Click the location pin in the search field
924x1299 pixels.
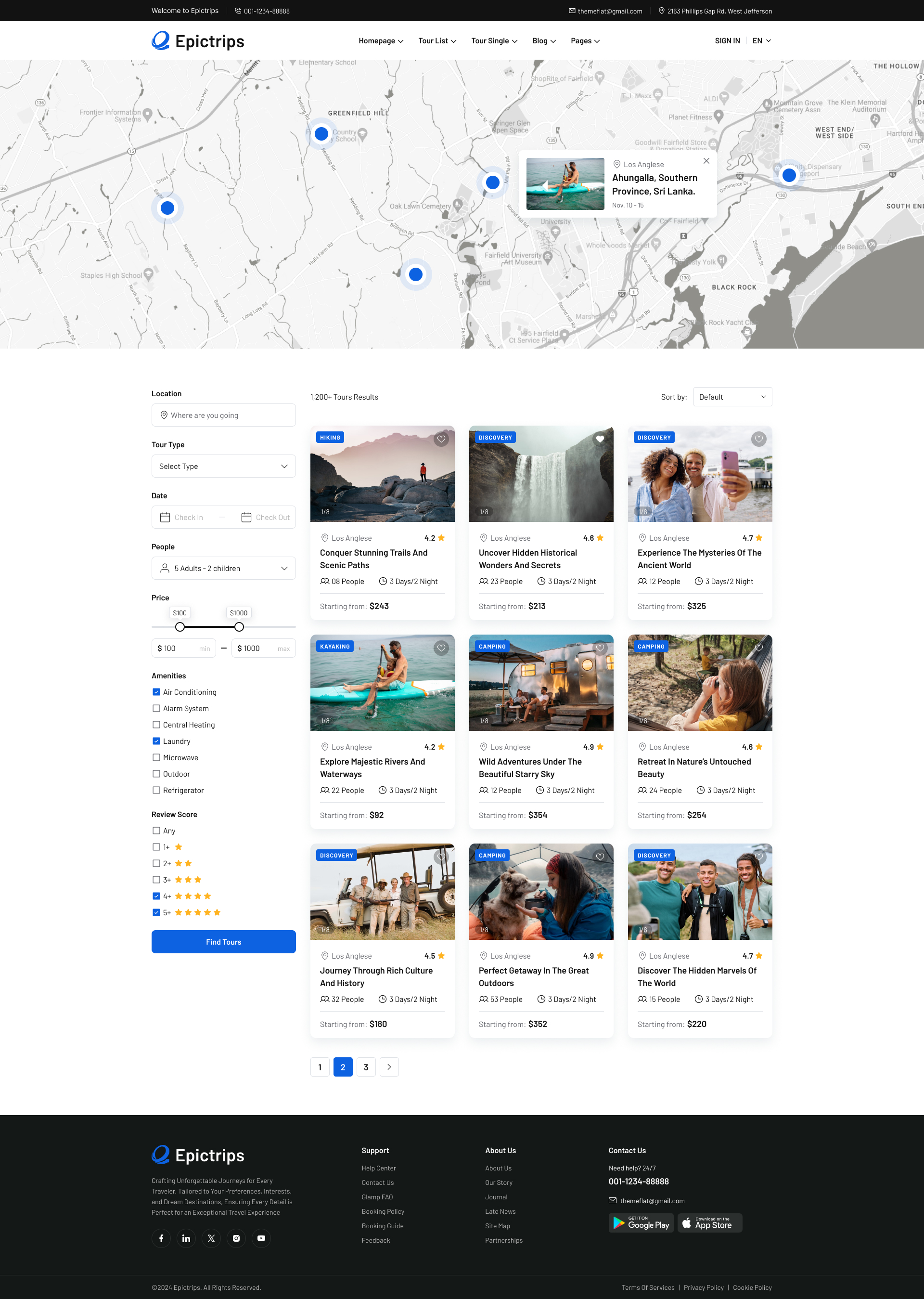pos(165,415)
